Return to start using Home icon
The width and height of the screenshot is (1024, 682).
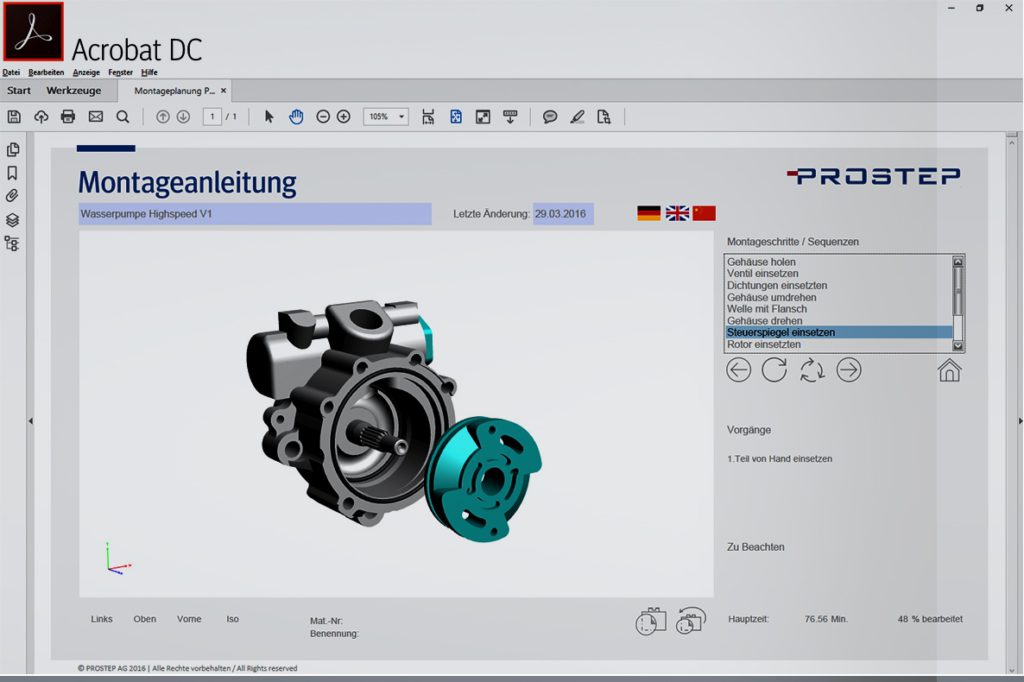pyautogui.click(x=950, y=371)
